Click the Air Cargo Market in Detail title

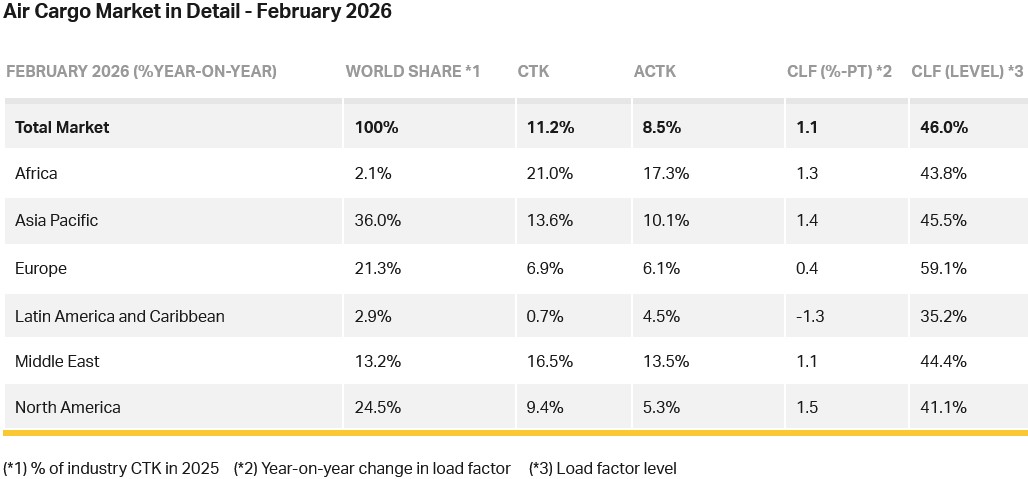click(x=198, y=12)
